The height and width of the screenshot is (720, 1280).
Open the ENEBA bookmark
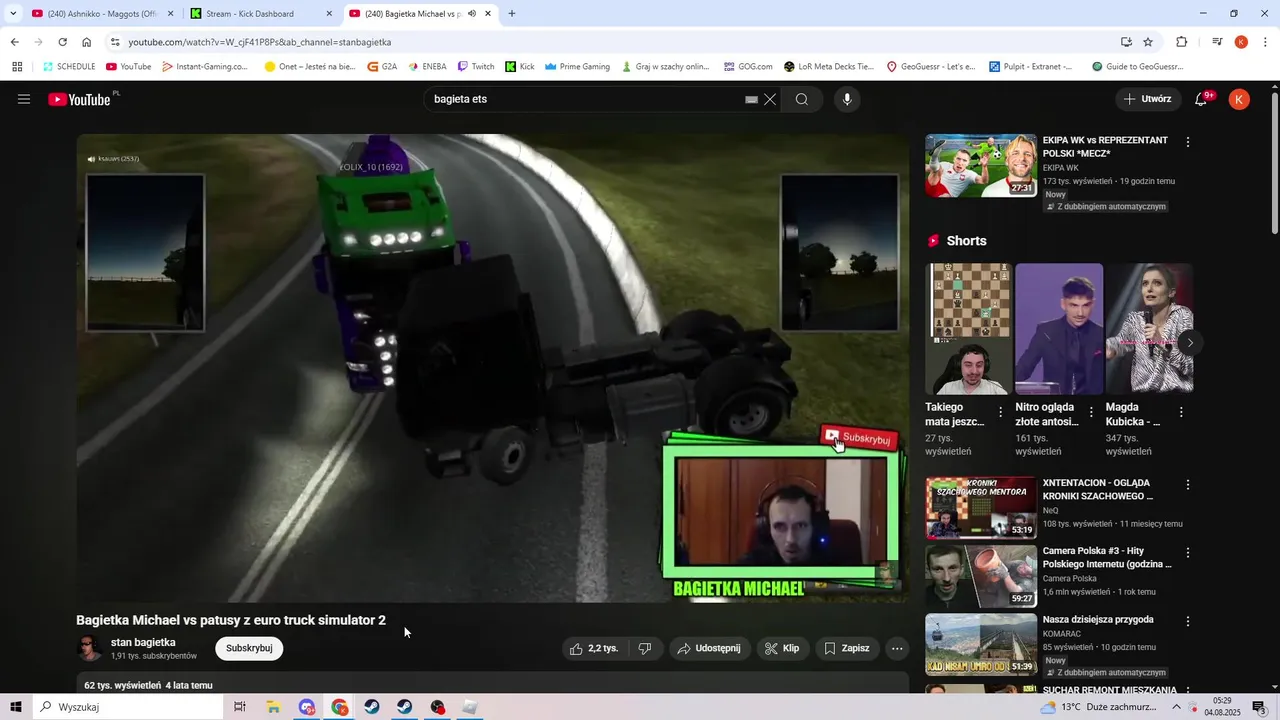(427, 67)
